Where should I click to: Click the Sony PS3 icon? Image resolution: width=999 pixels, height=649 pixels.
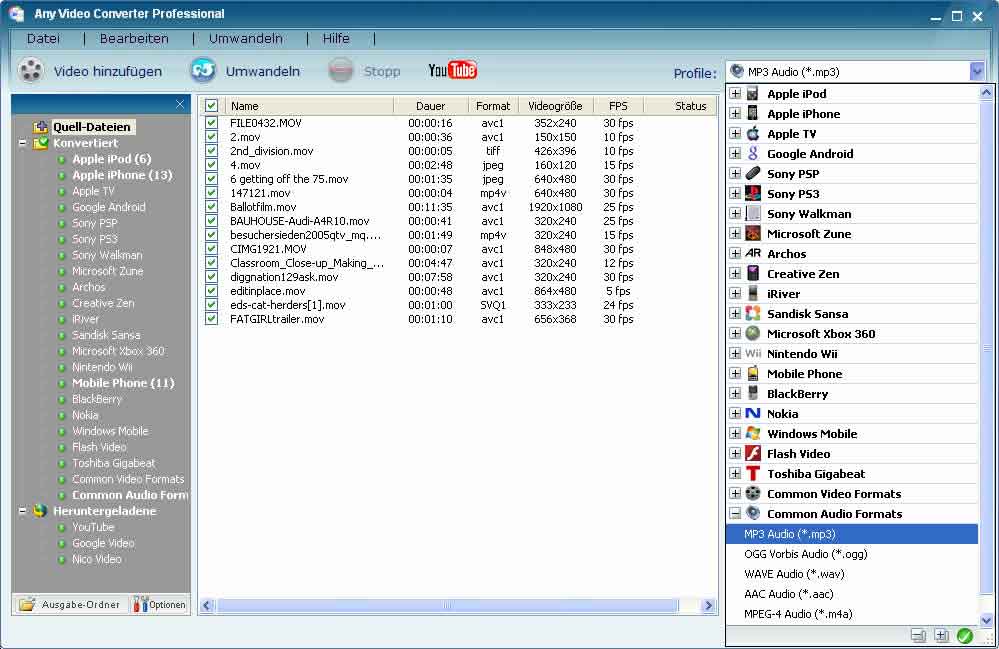point(753,194)
